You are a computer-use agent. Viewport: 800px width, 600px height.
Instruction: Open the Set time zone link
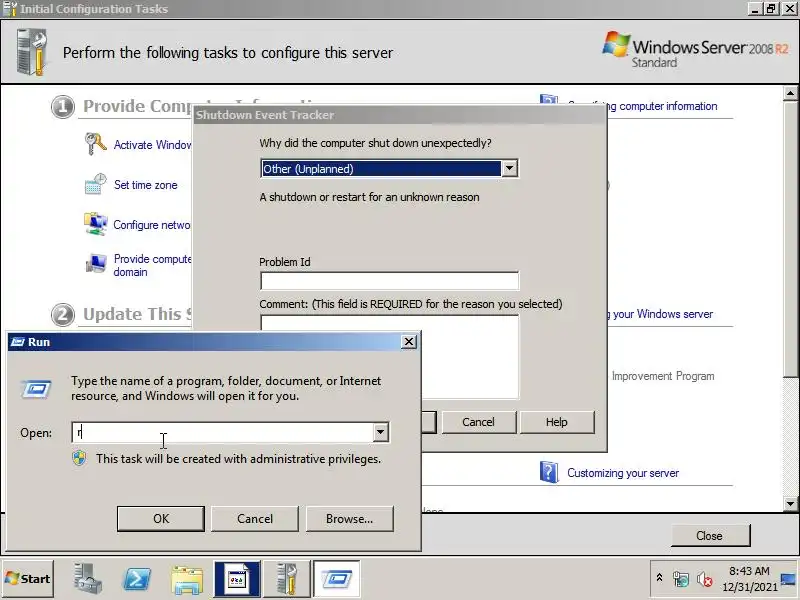tap(145, 185)
